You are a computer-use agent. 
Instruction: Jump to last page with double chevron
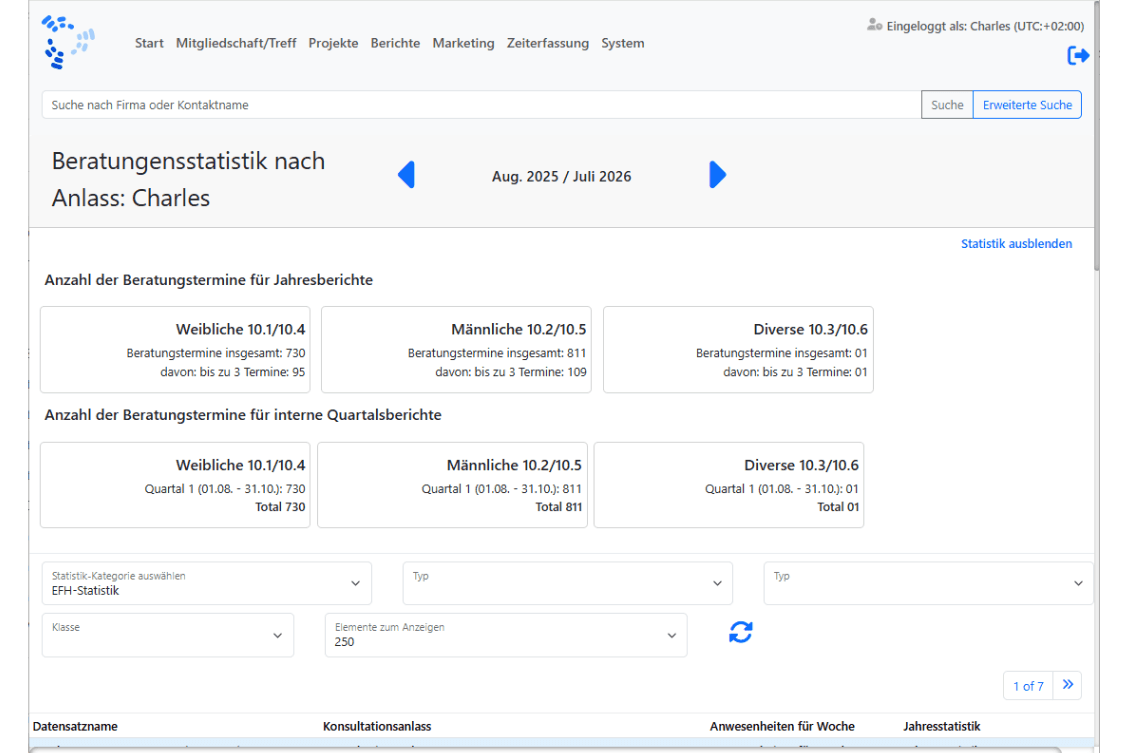point(1068,685)
